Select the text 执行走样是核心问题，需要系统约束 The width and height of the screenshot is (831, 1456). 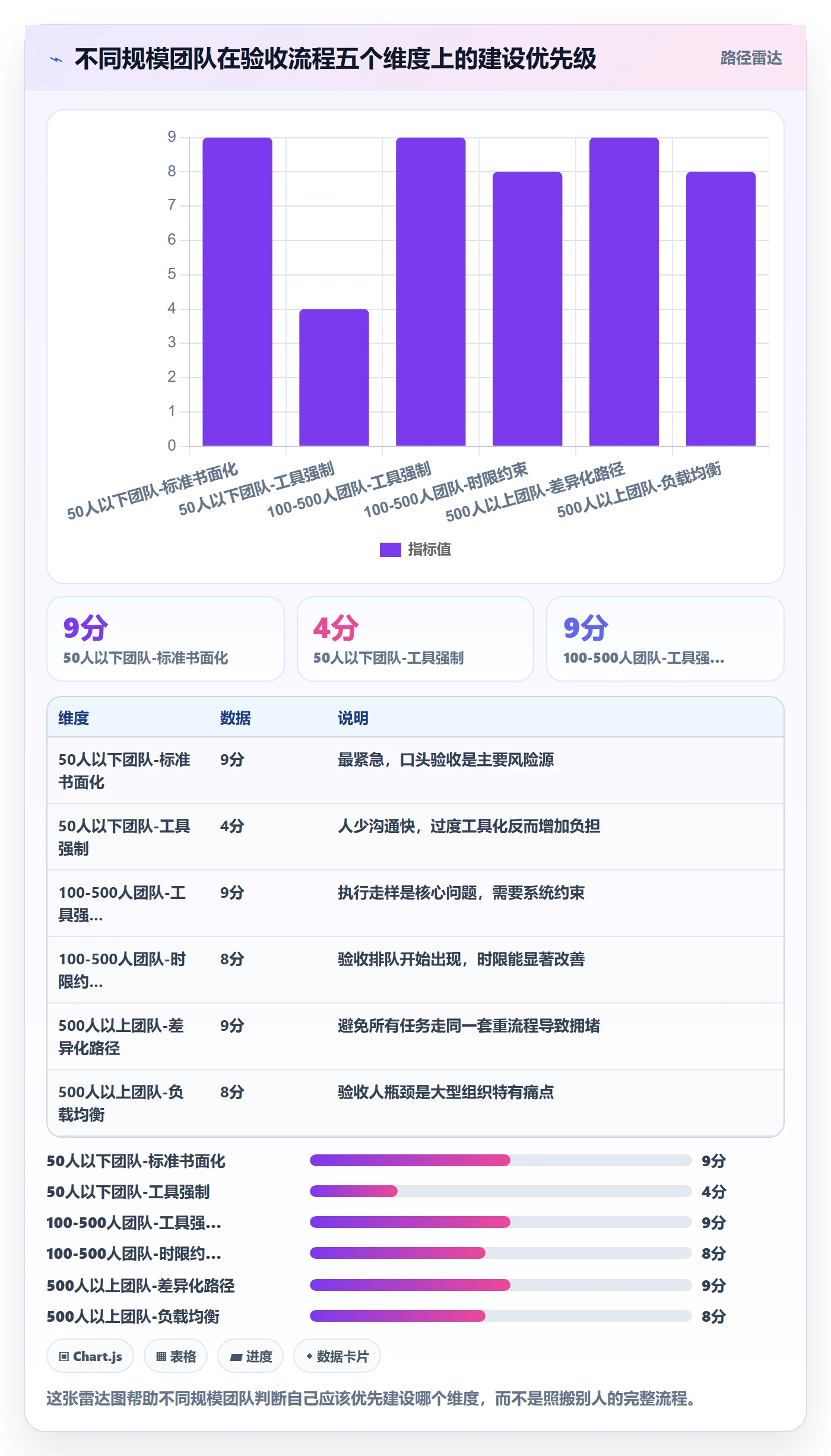pyautogui.click(x=461, y=892)
